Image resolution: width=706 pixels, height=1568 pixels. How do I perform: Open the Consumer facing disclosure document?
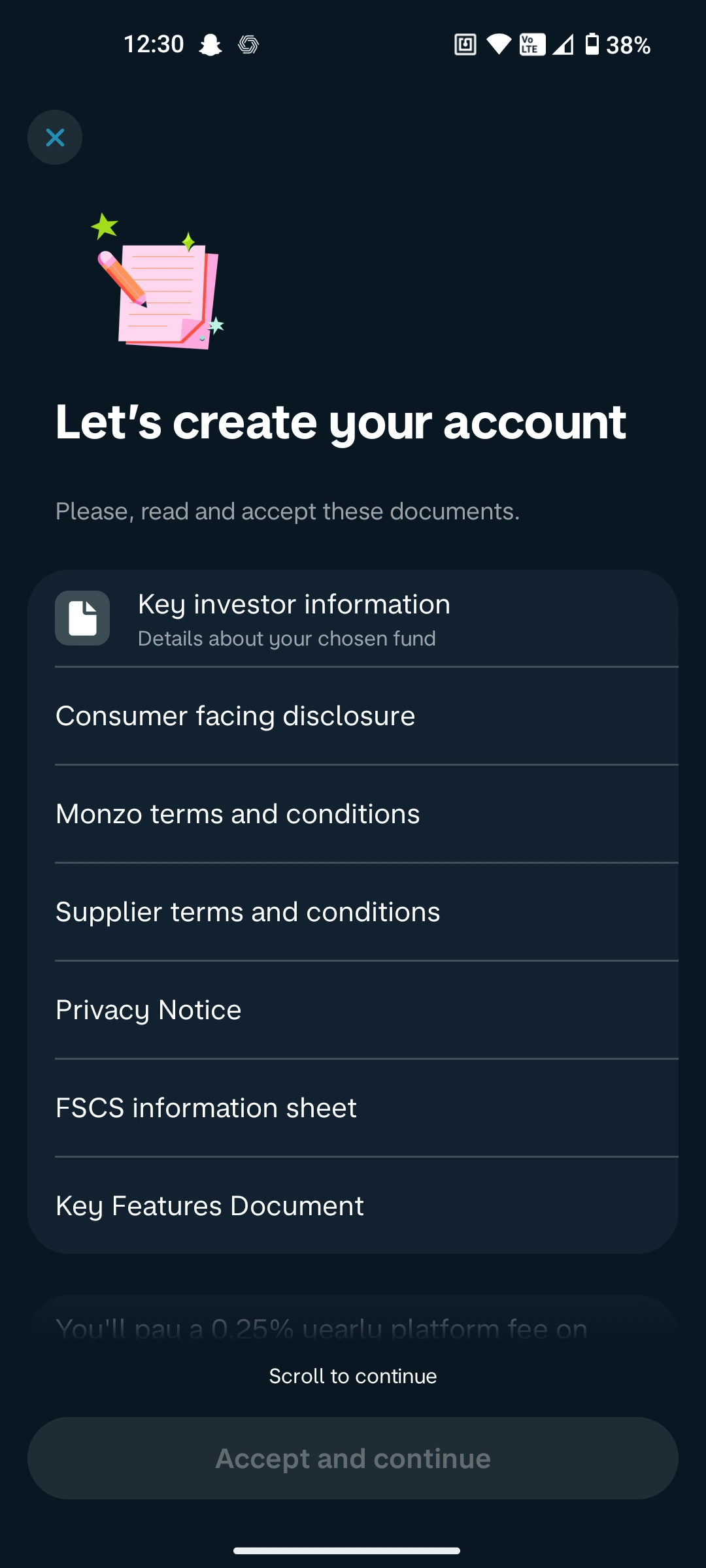[353, 715]
